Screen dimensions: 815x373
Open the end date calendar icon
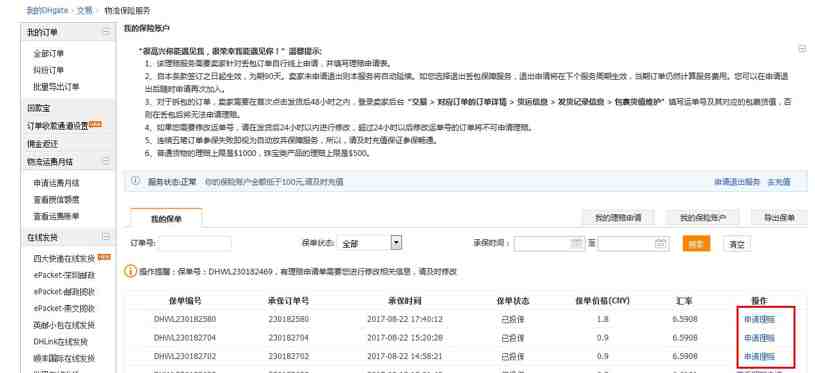661,243
